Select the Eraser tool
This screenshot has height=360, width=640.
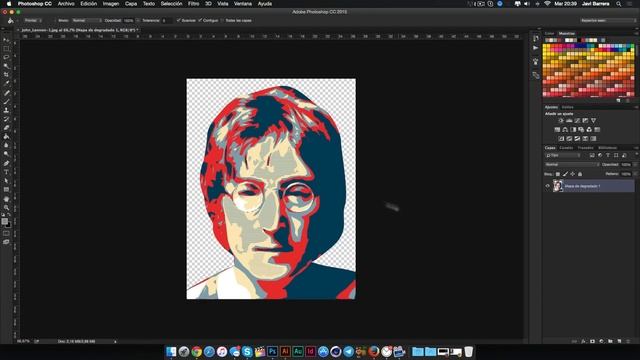click(x=6, y=127)
